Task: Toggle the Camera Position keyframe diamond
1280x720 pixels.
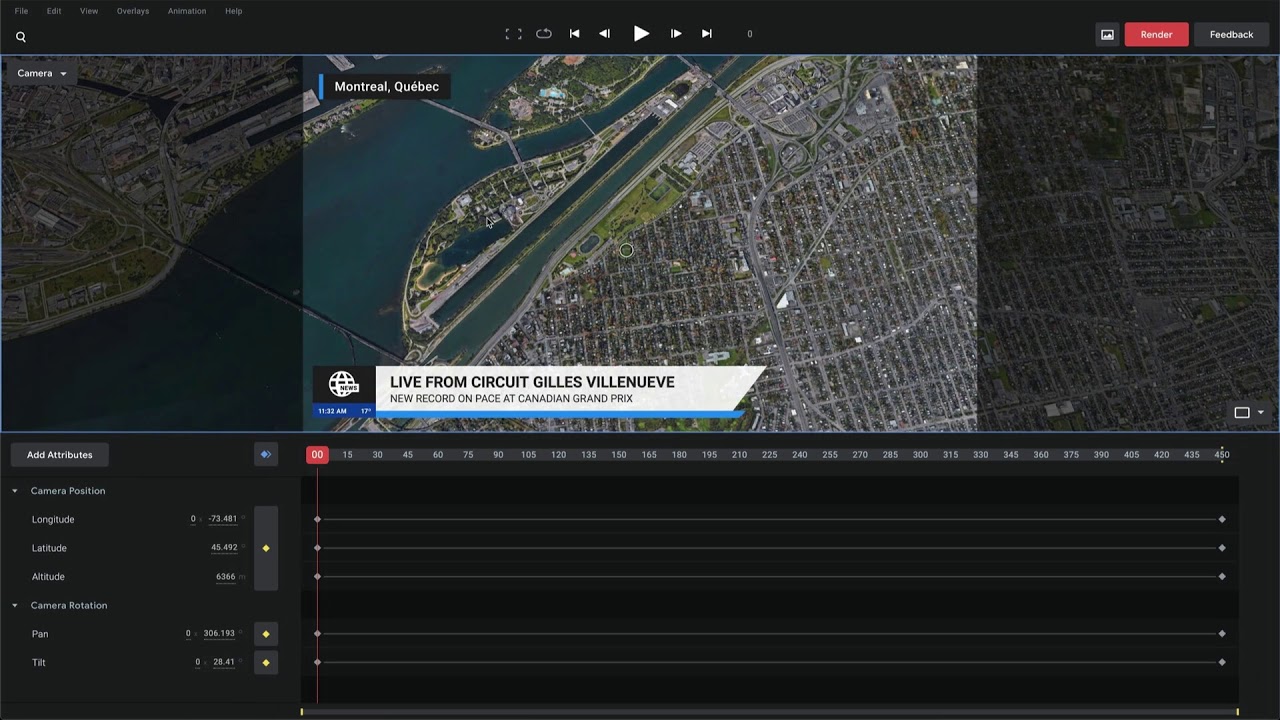Action: pyautogui.click(x=266, y=548)
